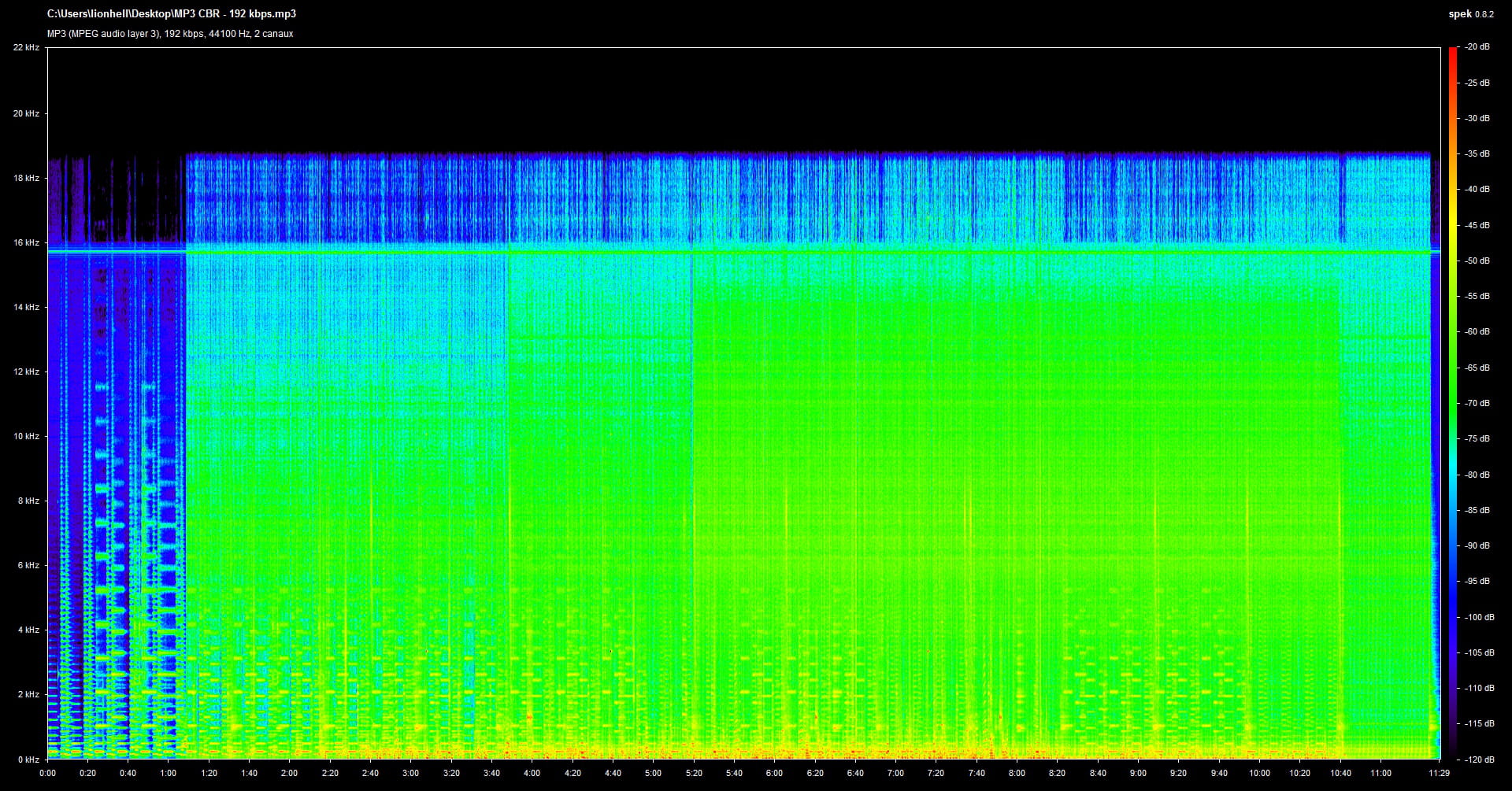Click the 0:00 time axis marker
The width and height of the screenshot is (1512, 791).
(x=47, y=773)
